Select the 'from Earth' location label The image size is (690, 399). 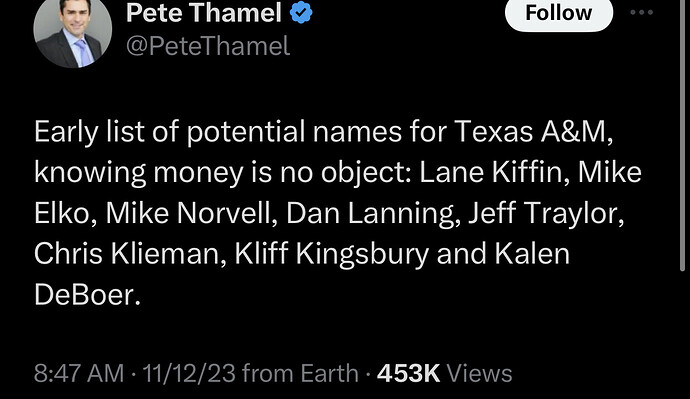[x=301, y=373]
